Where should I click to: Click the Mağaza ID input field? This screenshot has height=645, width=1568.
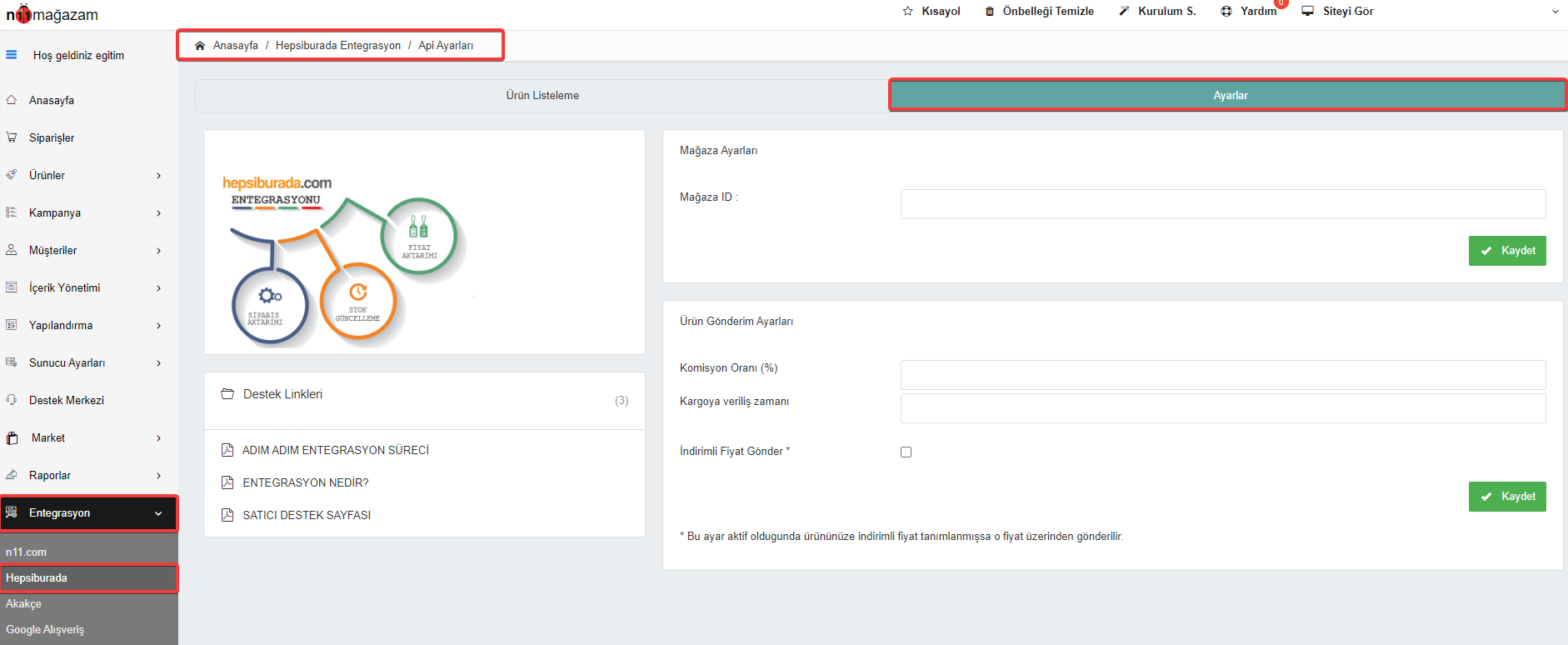click(1223, 204)
